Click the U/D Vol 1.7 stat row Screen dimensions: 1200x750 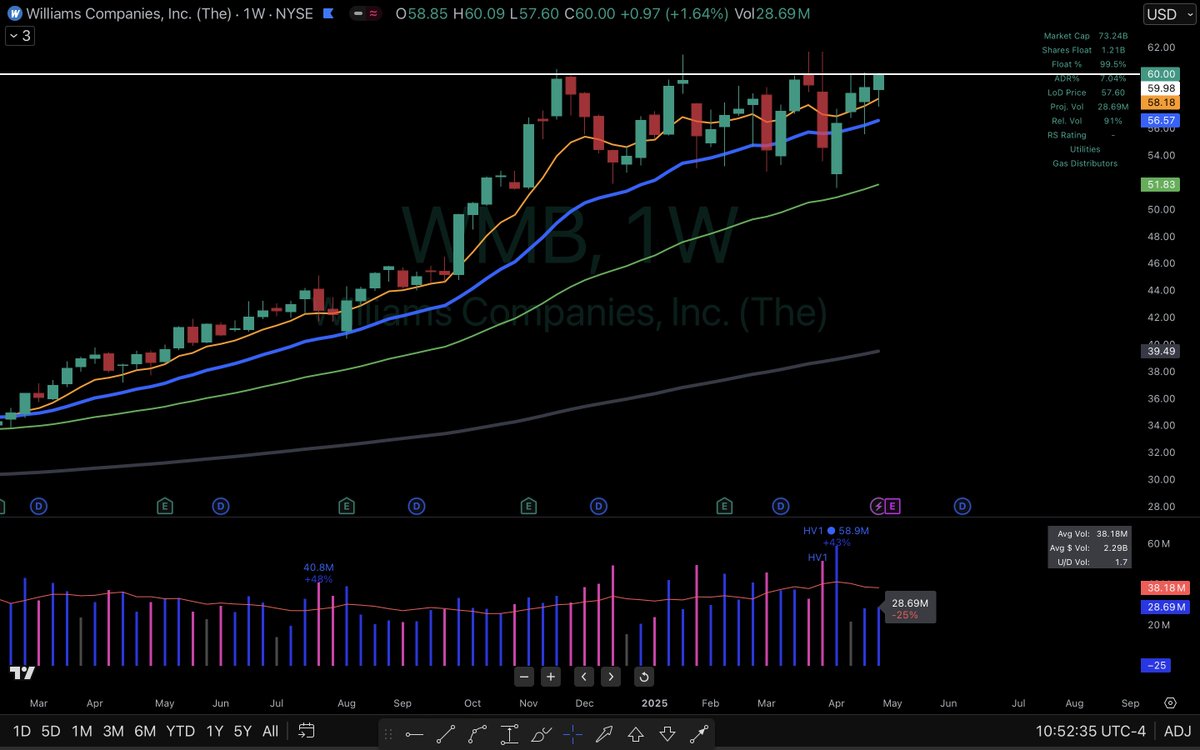pyautogui.click(x=1091, y=562)
